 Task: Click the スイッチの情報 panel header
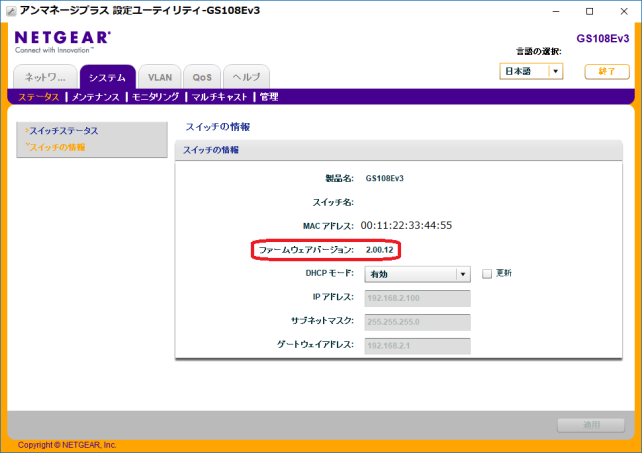point(398,150)
